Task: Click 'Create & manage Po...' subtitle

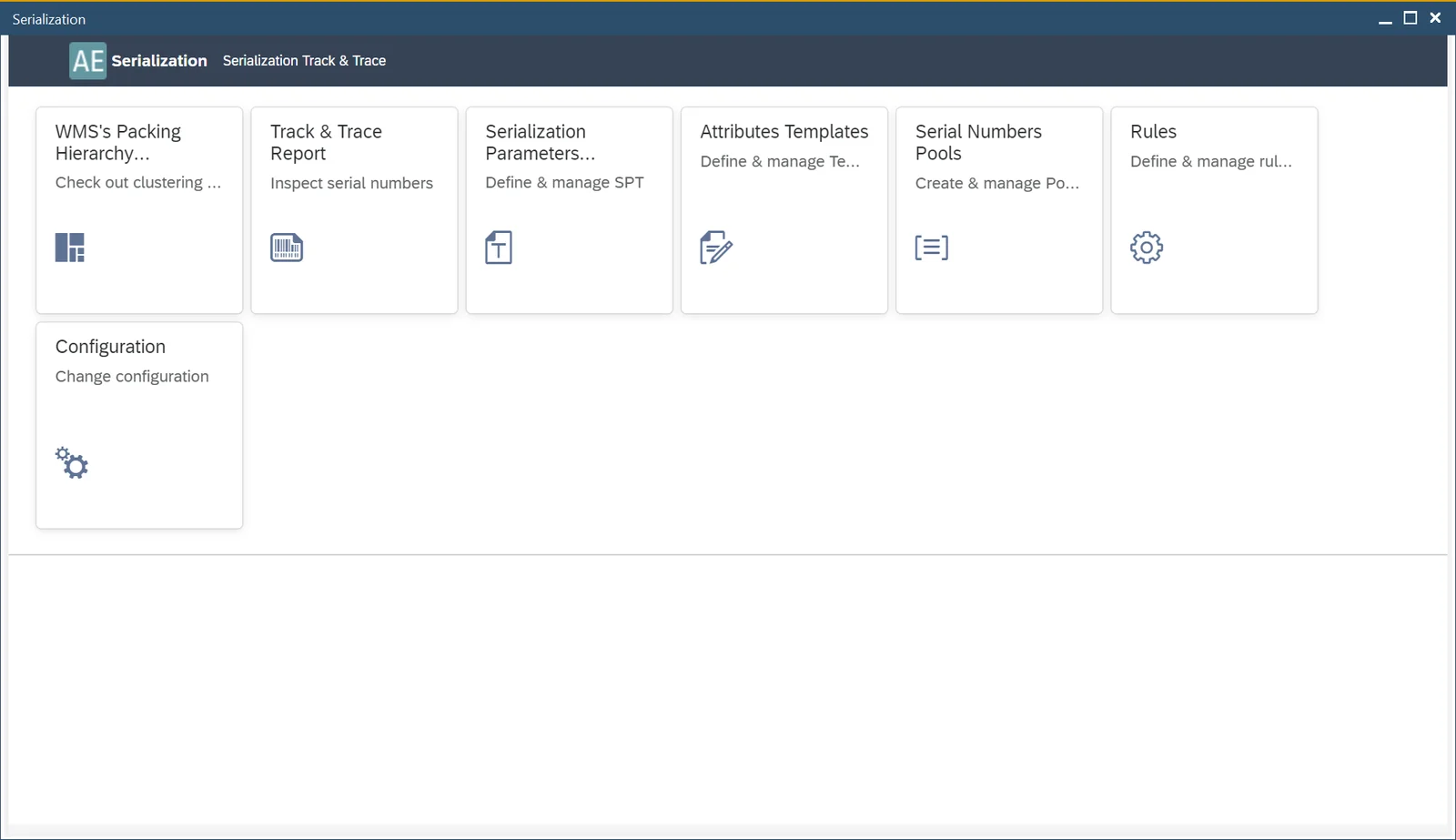Action: click(x=997, y=183)
